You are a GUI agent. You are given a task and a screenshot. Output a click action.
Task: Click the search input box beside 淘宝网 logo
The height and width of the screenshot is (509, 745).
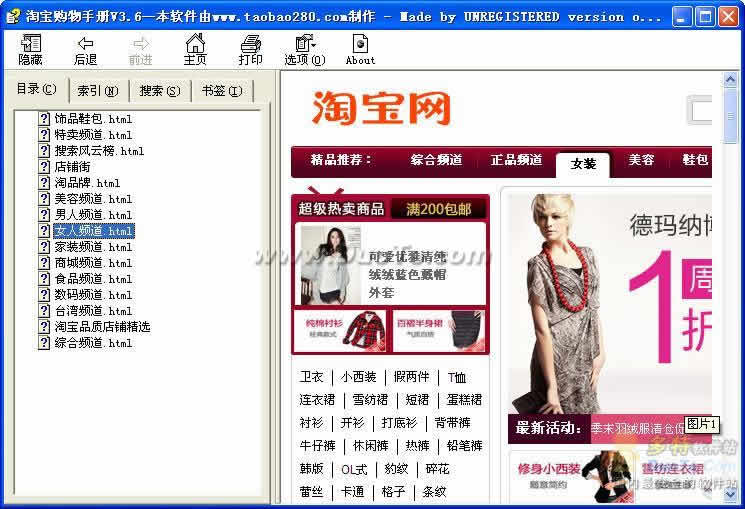click(699, 110)
